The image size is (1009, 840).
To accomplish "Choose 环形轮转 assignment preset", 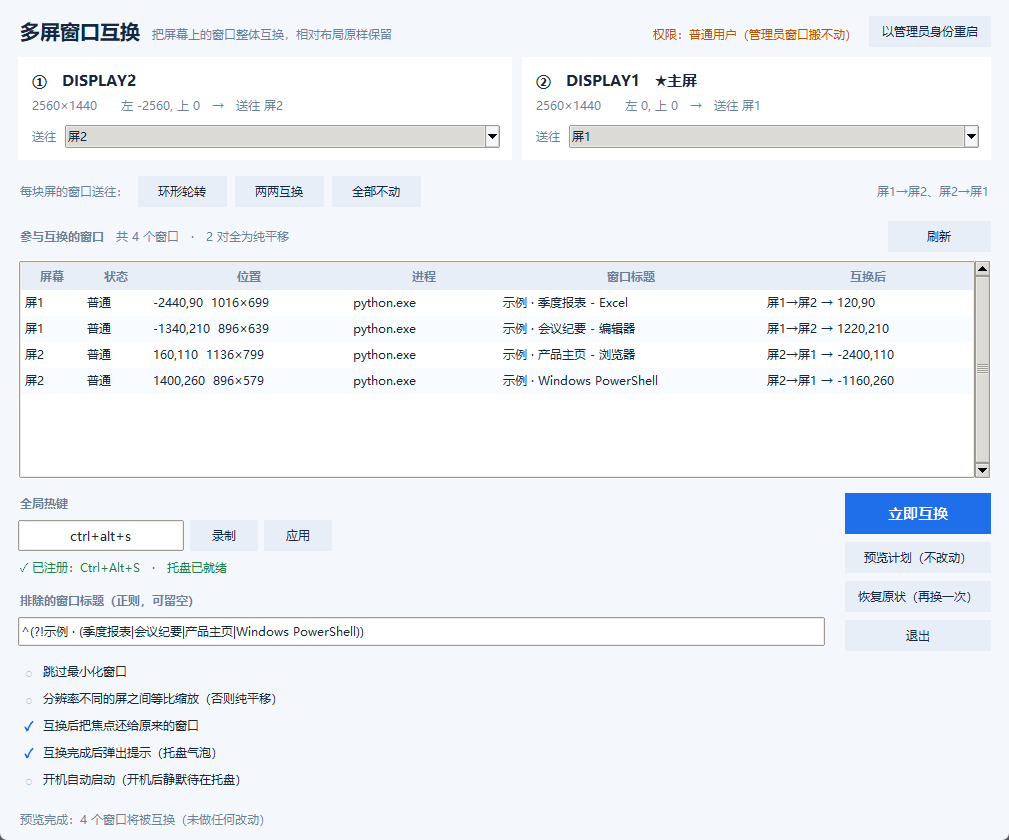I will point(182,192).
